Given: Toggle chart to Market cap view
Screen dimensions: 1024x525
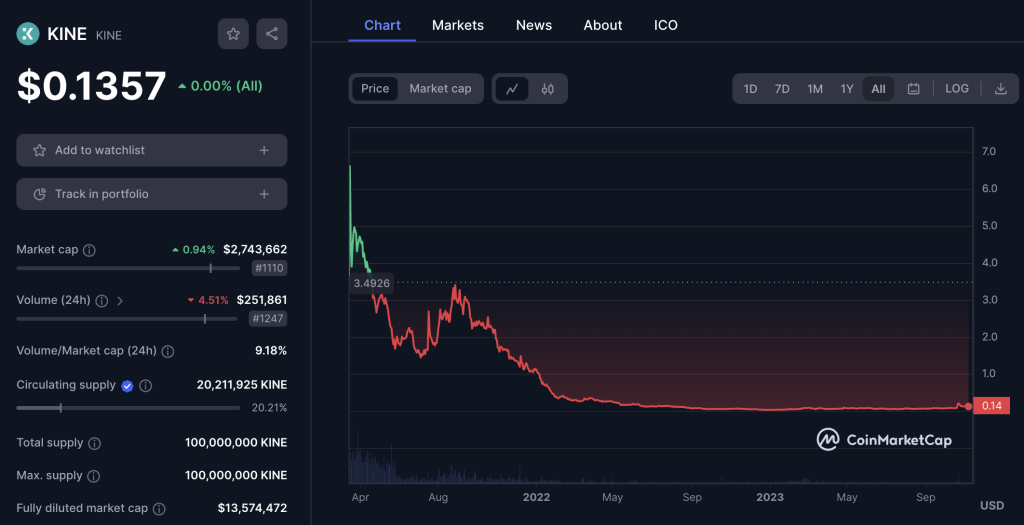Looking at the screenshot, I should 440,89.
